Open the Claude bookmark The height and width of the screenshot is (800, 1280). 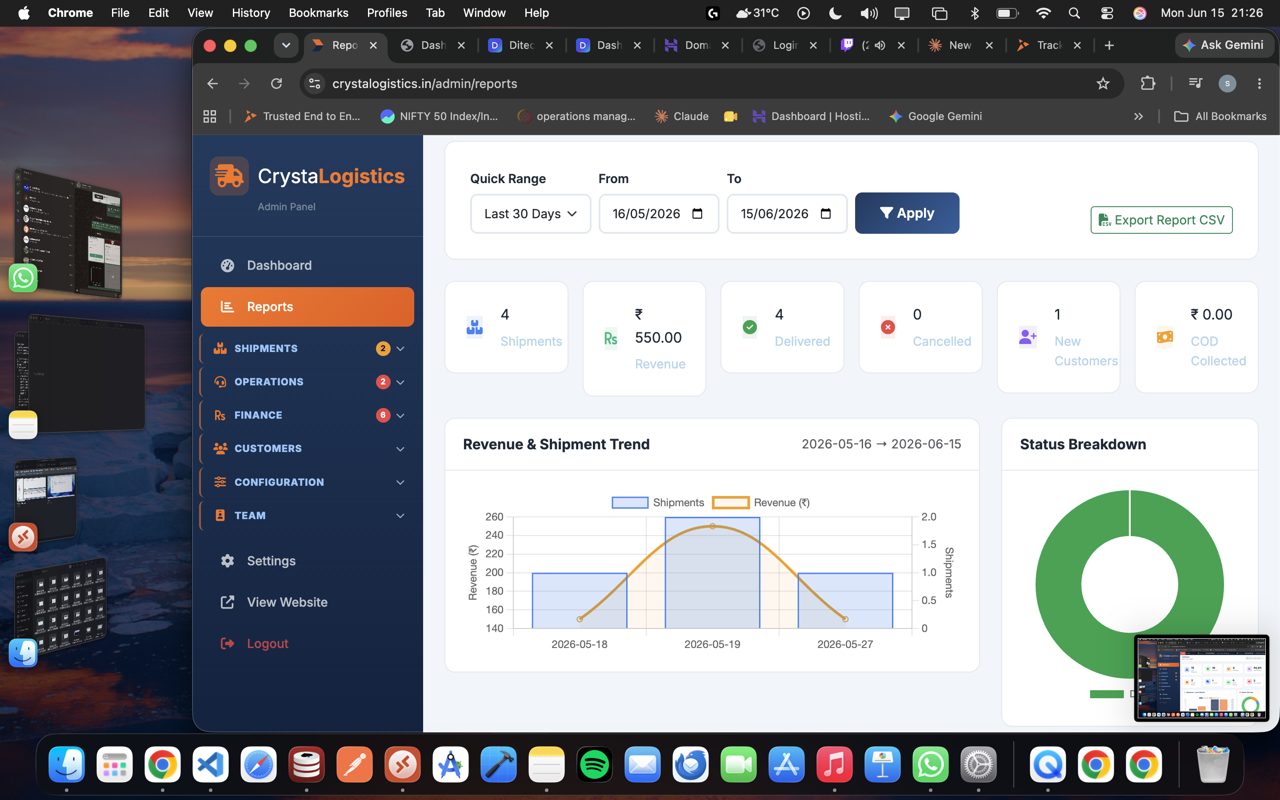coord(681,116)
